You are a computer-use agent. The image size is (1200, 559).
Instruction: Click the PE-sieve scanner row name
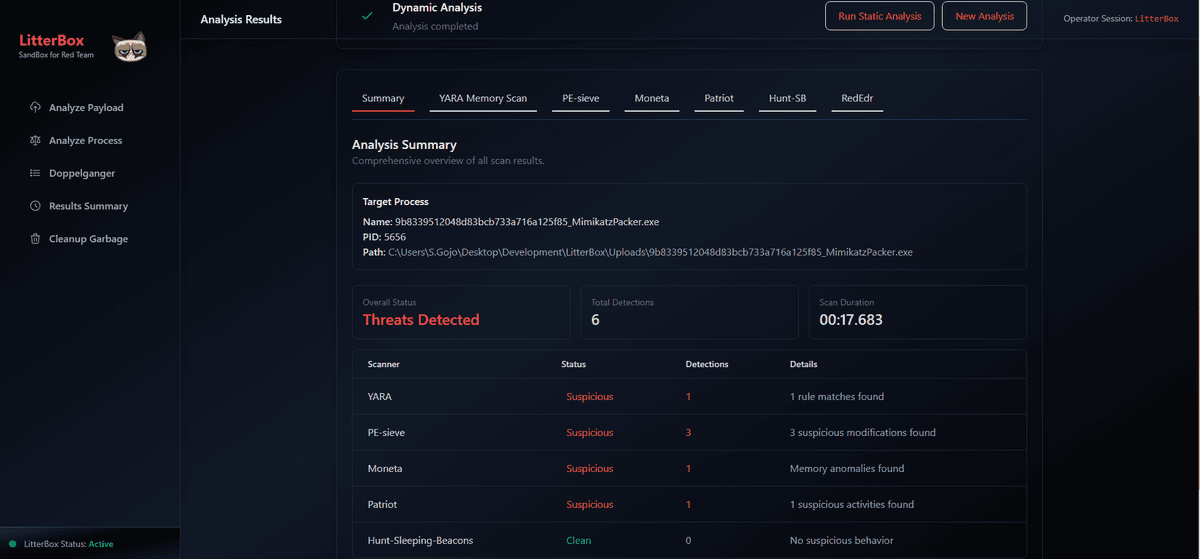tap(387, 433)
